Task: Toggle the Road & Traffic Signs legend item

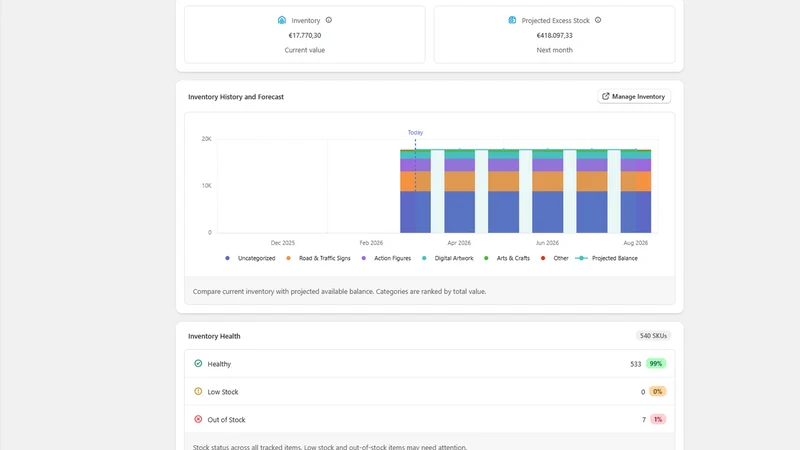Action: pyautogui.click(x=318, y=258)
